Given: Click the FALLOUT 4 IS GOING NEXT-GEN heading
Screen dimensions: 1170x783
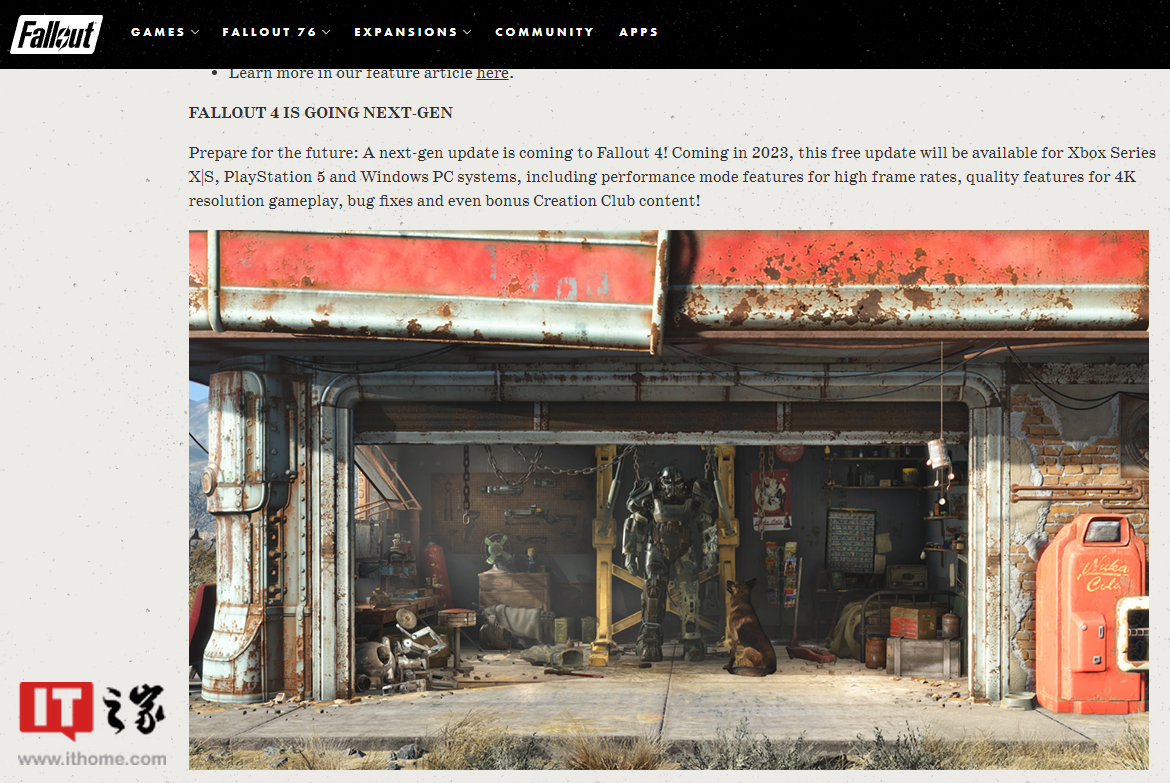Looking at the screenshot, I should coord(321,113).
